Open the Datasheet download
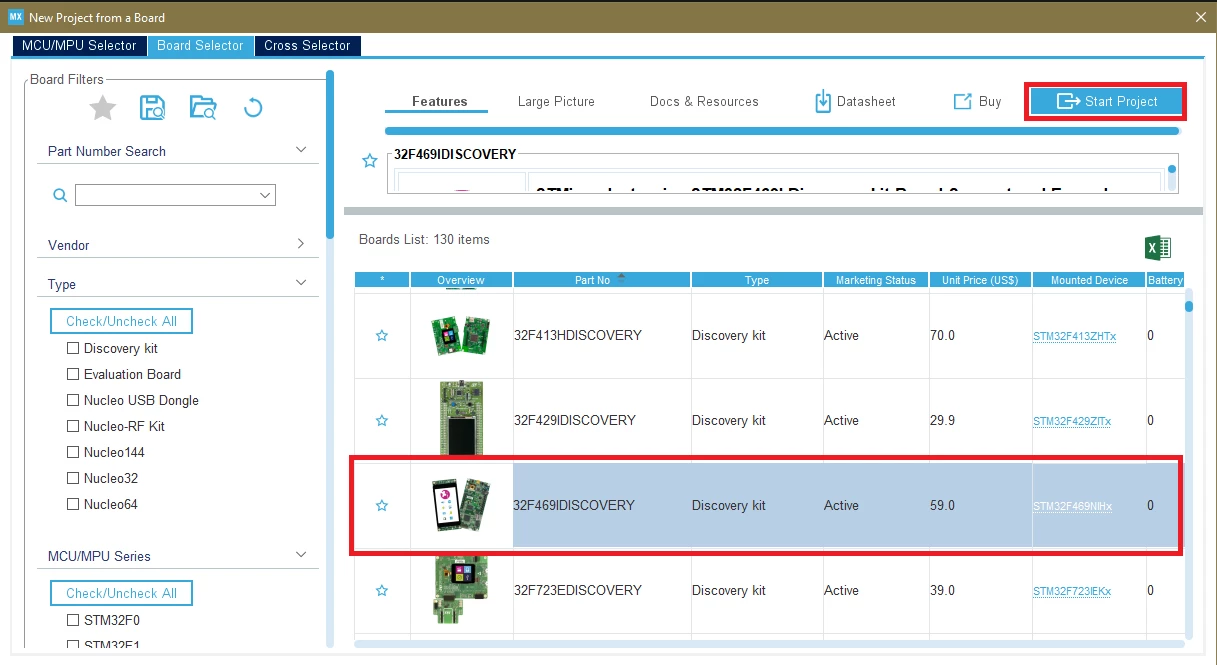The height and width of the screenshot is (665, 1217). click(855, 101)
